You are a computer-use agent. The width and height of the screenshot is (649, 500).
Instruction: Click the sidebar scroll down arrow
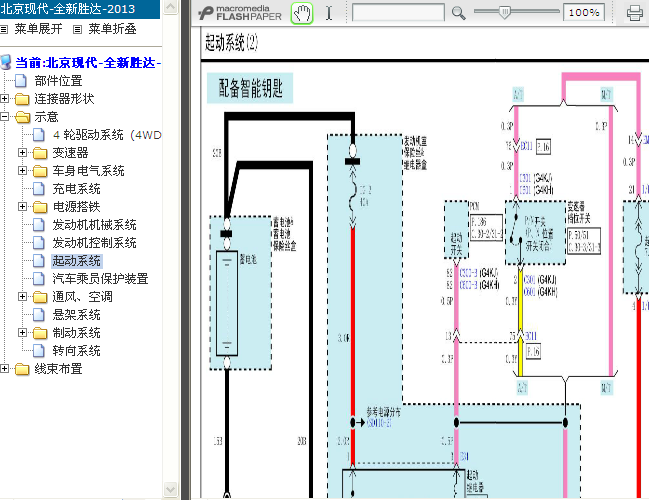click(x=170, y=489)
